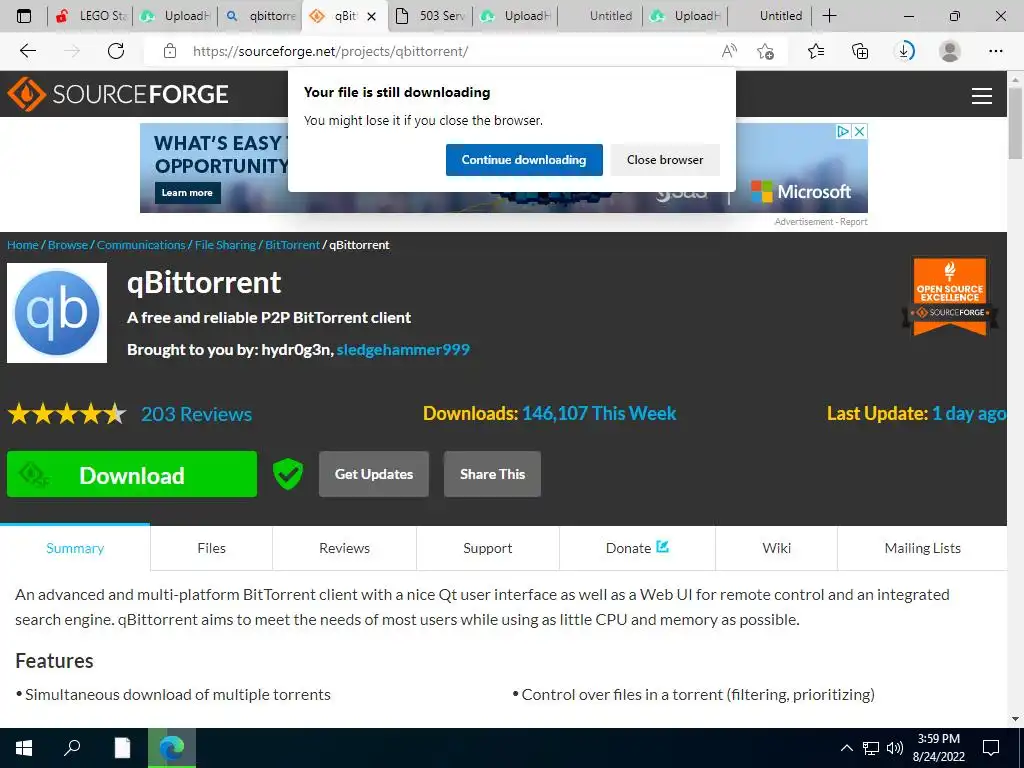Click the star rating icons

click(67, 413)
